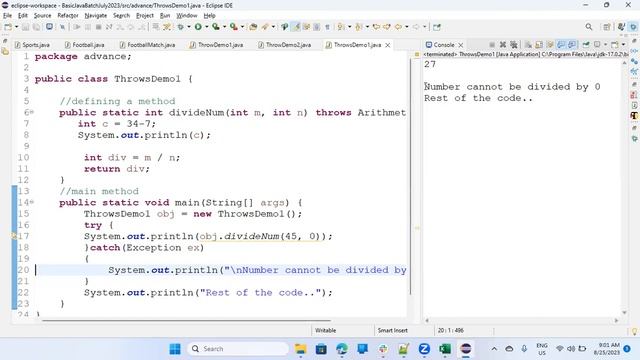Run the program with the green Run icon
This screenshot has height=360, width=640.
coord(198,27)
